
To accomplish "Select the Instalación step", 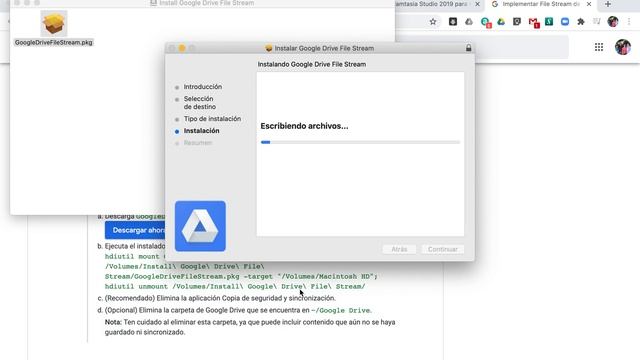I will tap(201, 131).
